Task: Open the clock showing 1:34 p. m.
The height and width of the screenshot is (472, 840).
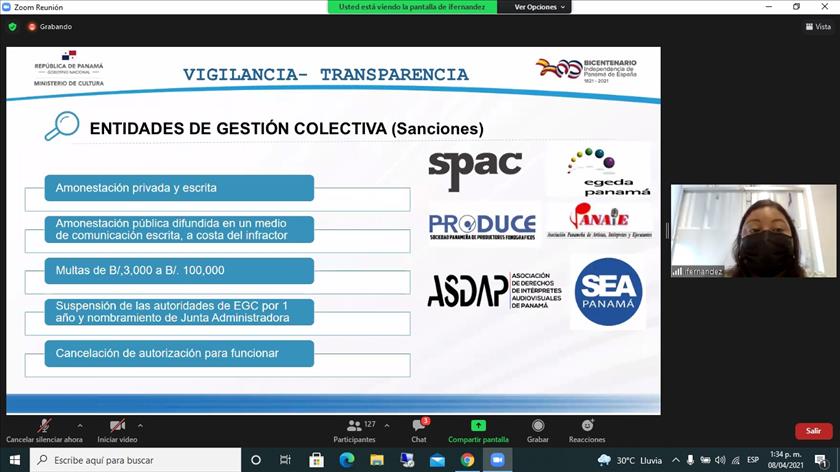Action: (785, 460)
